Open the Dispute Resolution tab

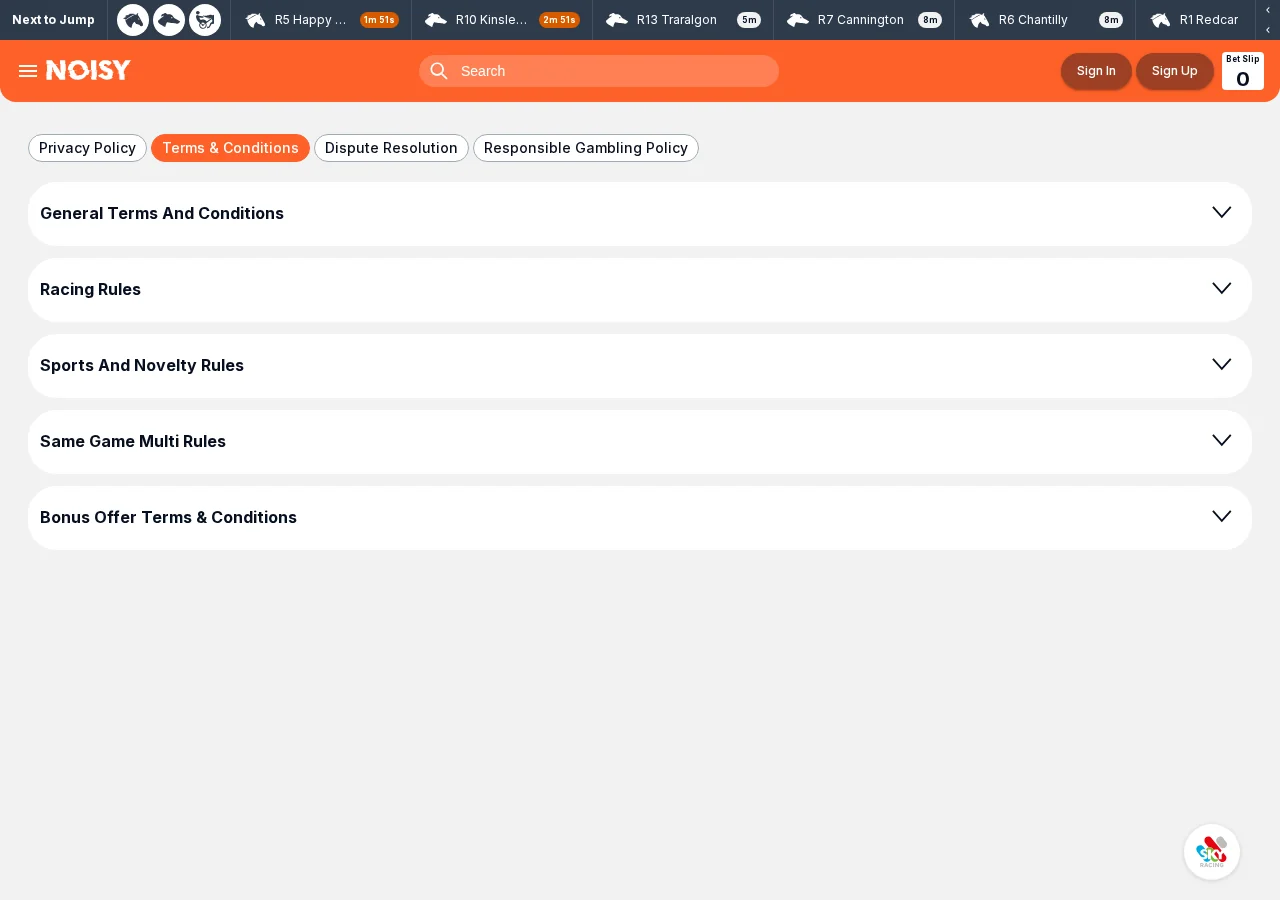pyautogui.click(x=391, y=148)
